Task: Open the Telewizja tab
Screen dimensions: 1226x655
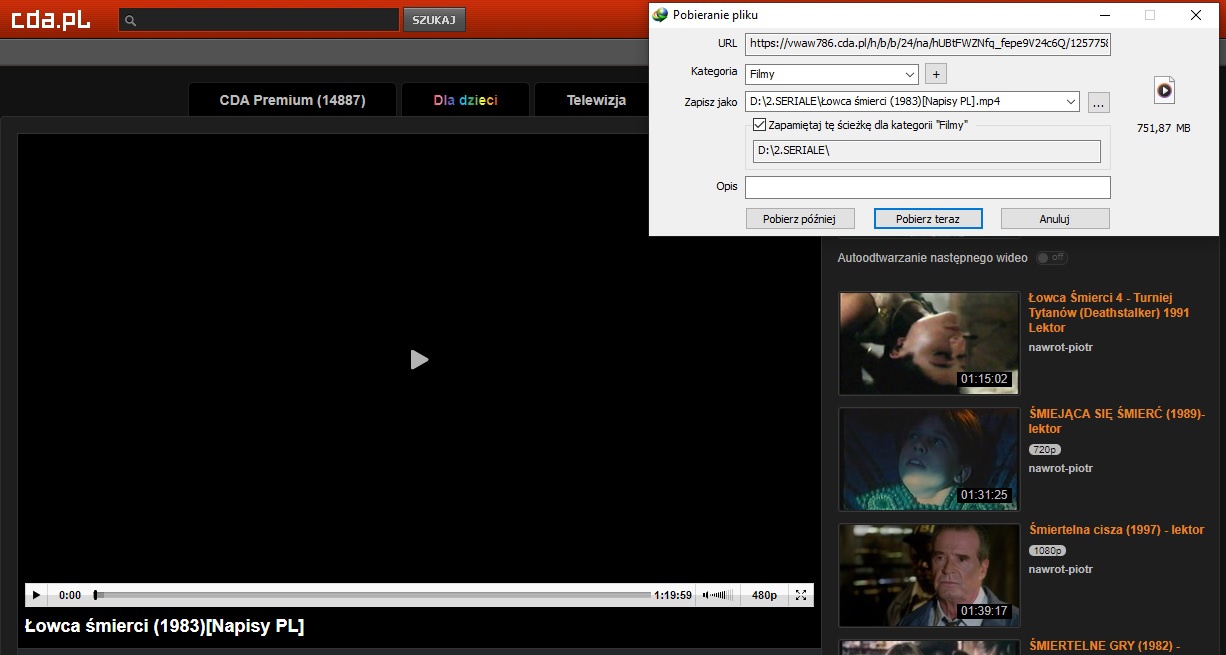Action: point(596,100)
